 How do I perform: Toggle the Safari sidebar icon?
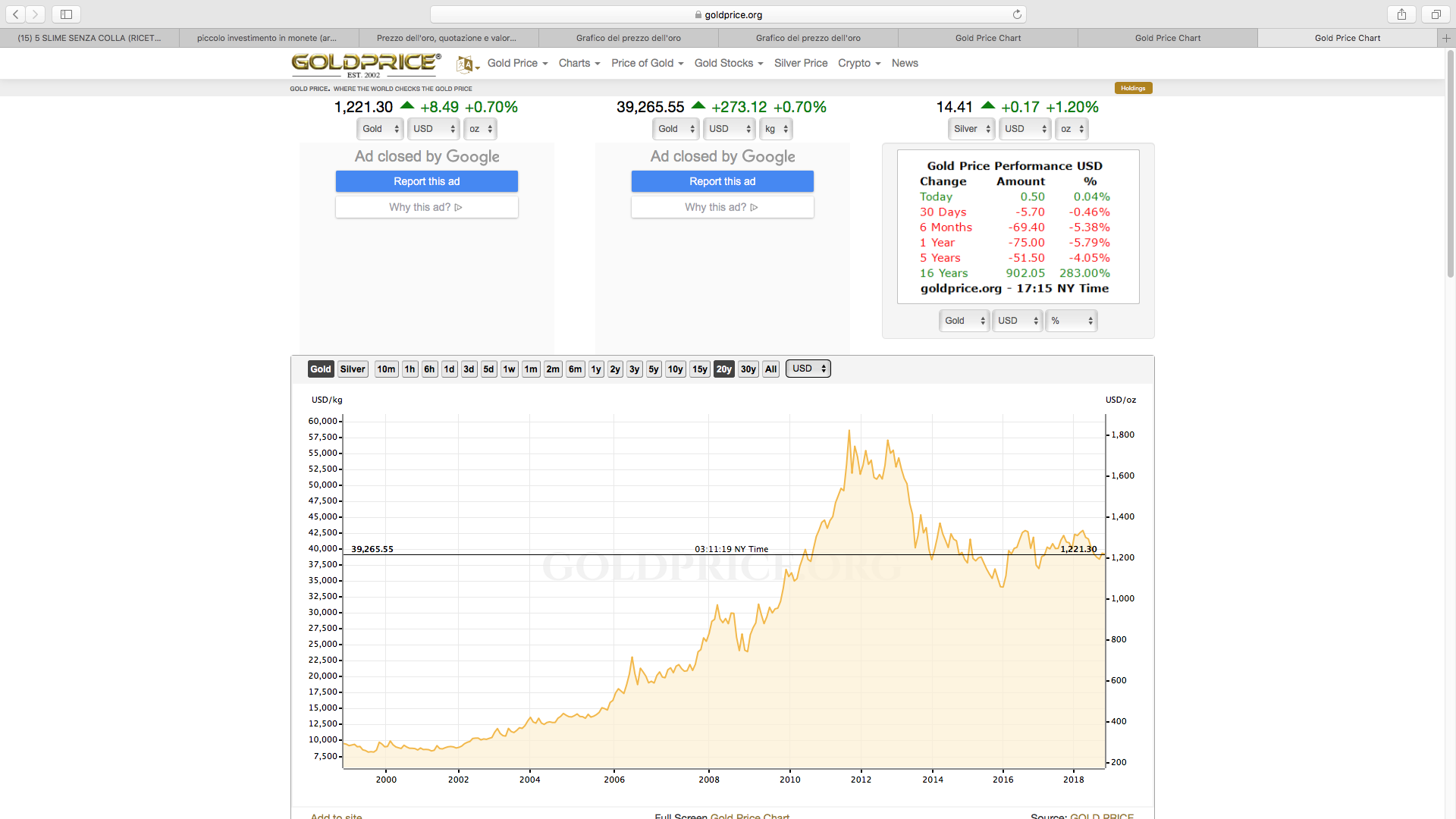66,14
